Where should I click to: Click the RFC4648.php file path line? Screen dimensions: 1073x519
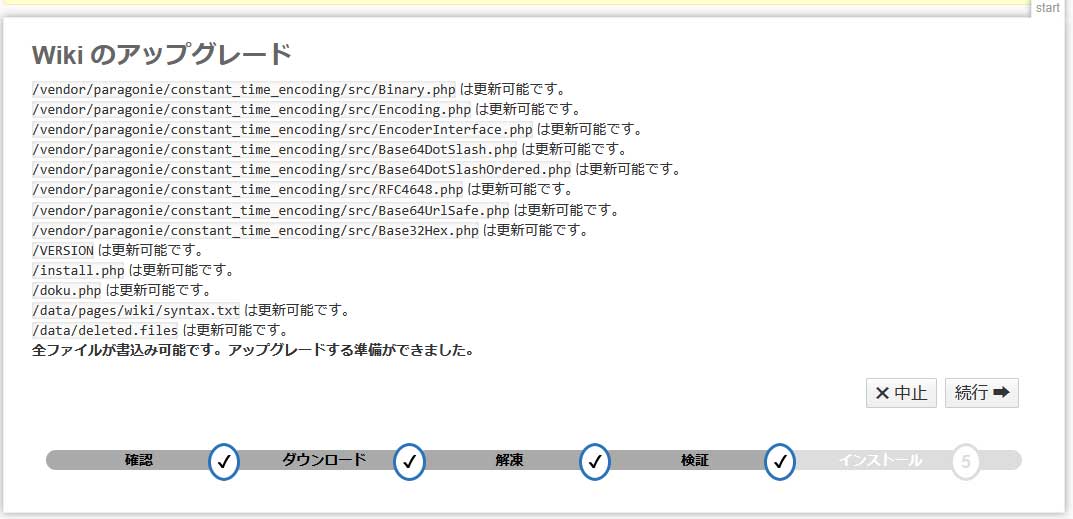tap(302, 190)
